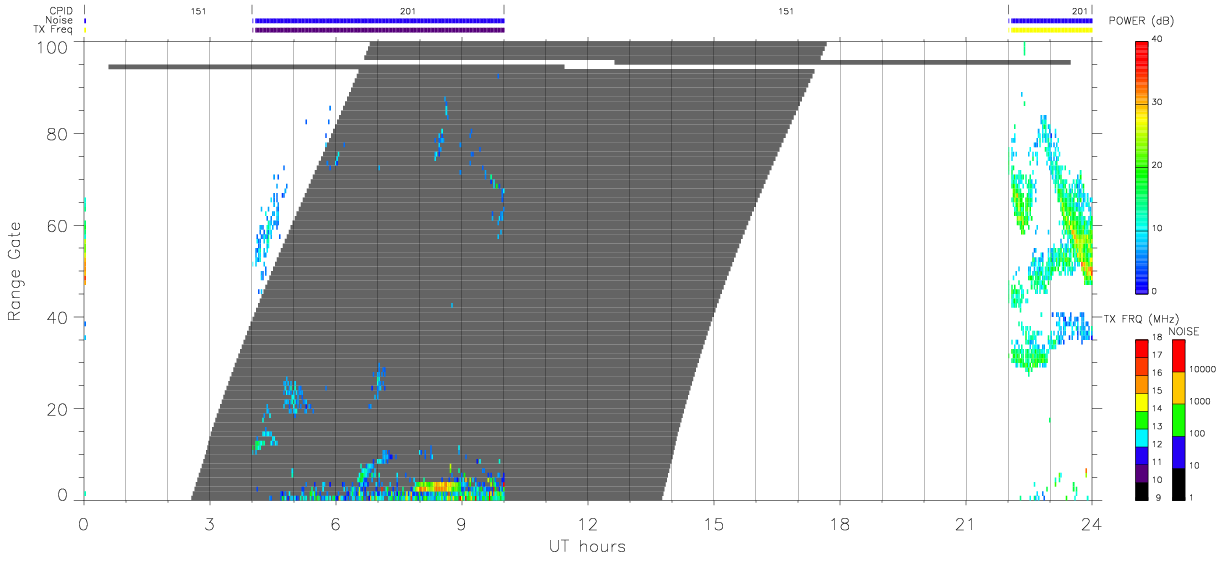Pick the yellow swatch in TX FRQ legend
Screen dimensions: 1228x567
1141,401
